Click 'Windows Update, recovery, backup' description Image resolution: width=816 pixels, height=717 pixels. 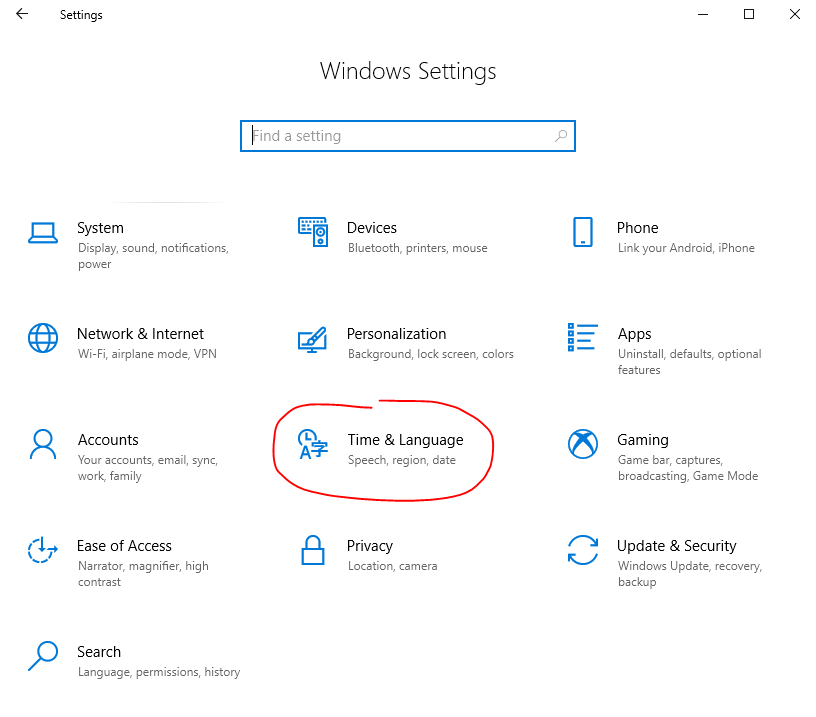pos(690,573)
